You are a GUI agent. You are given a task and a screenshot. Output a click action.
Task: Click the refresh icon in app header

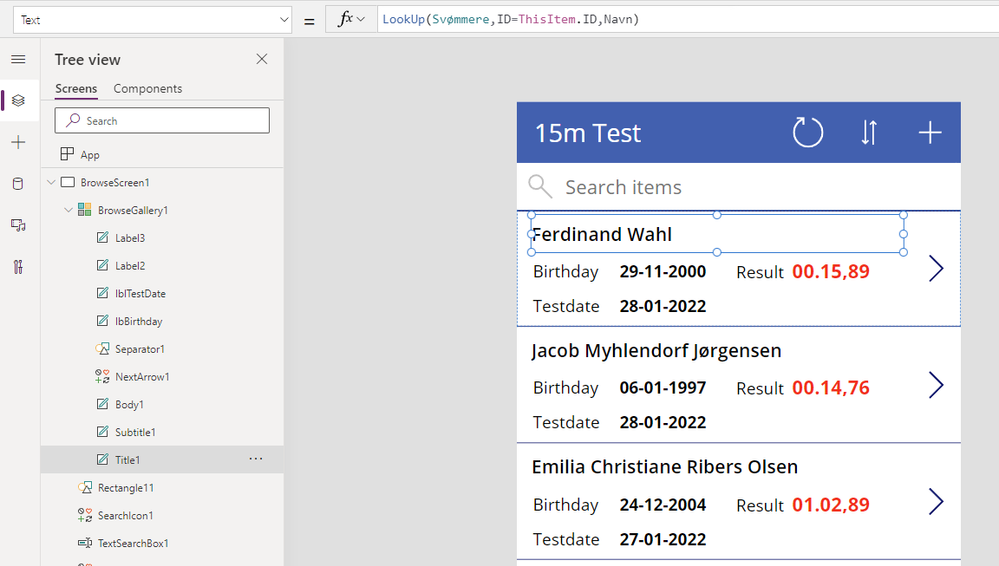[807, 132]
